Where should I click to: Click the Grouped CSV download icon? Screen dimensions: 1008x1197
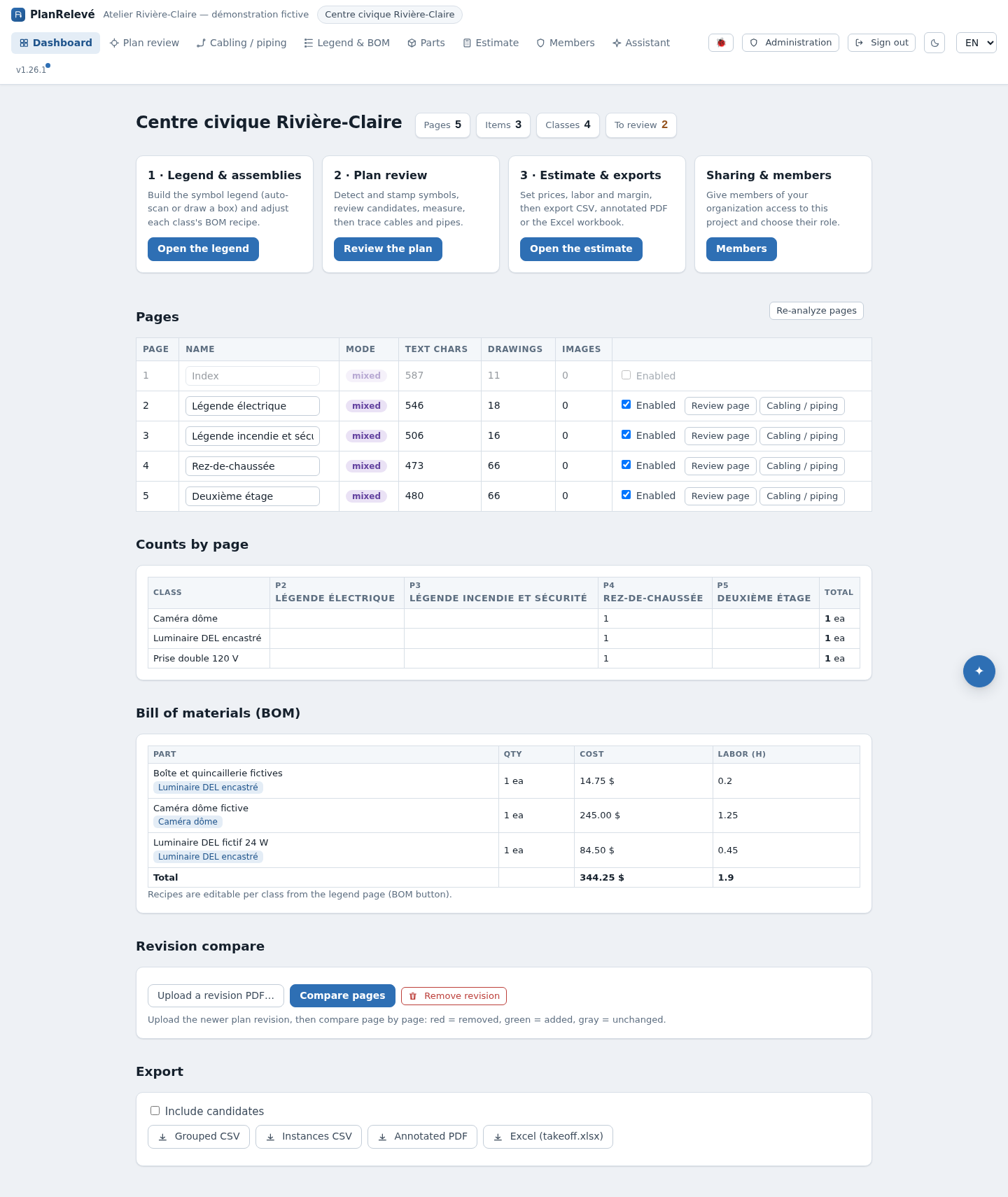click(162, 1137)
